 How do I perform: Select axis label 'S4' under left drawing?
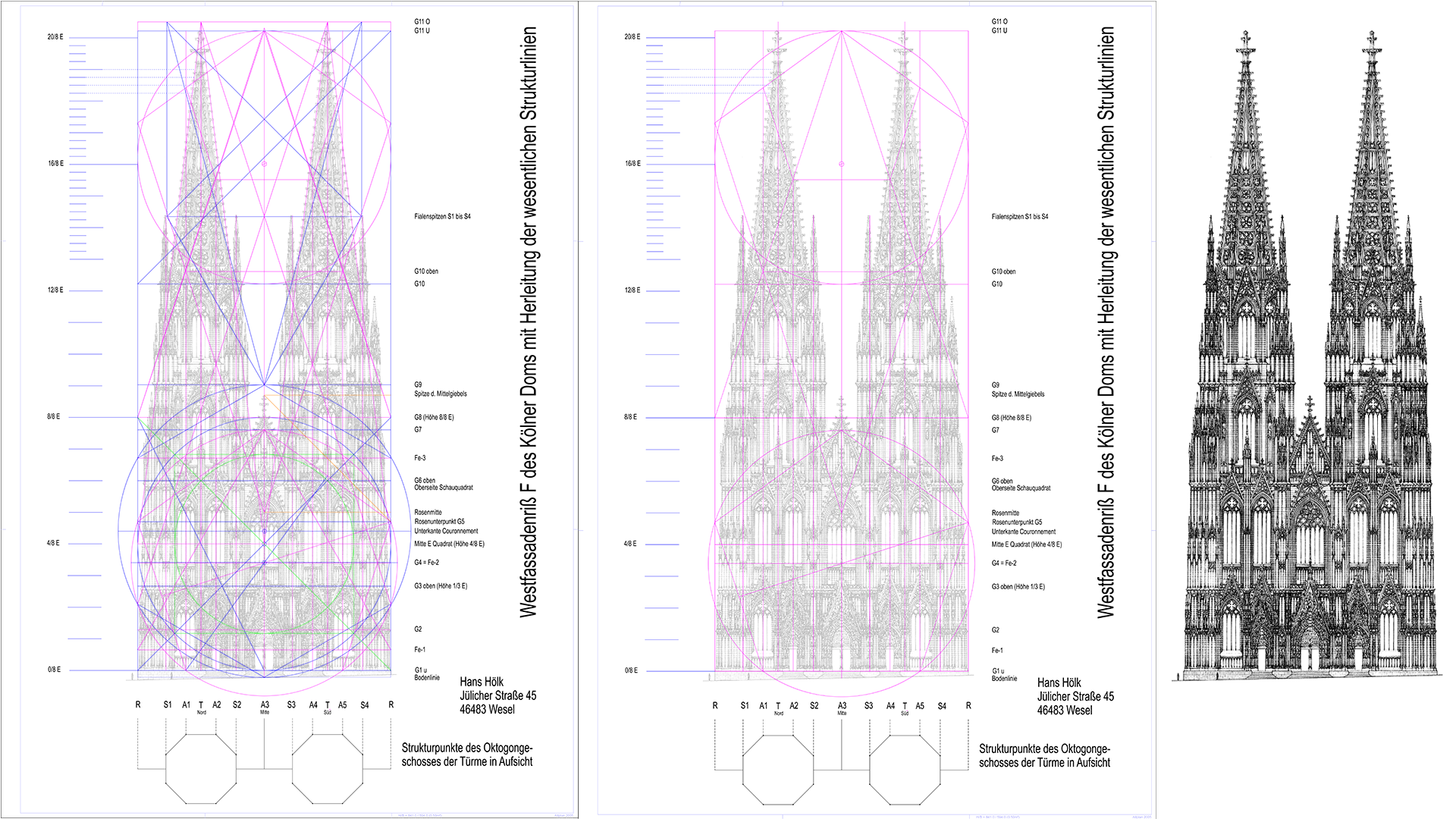coord(365,704)
